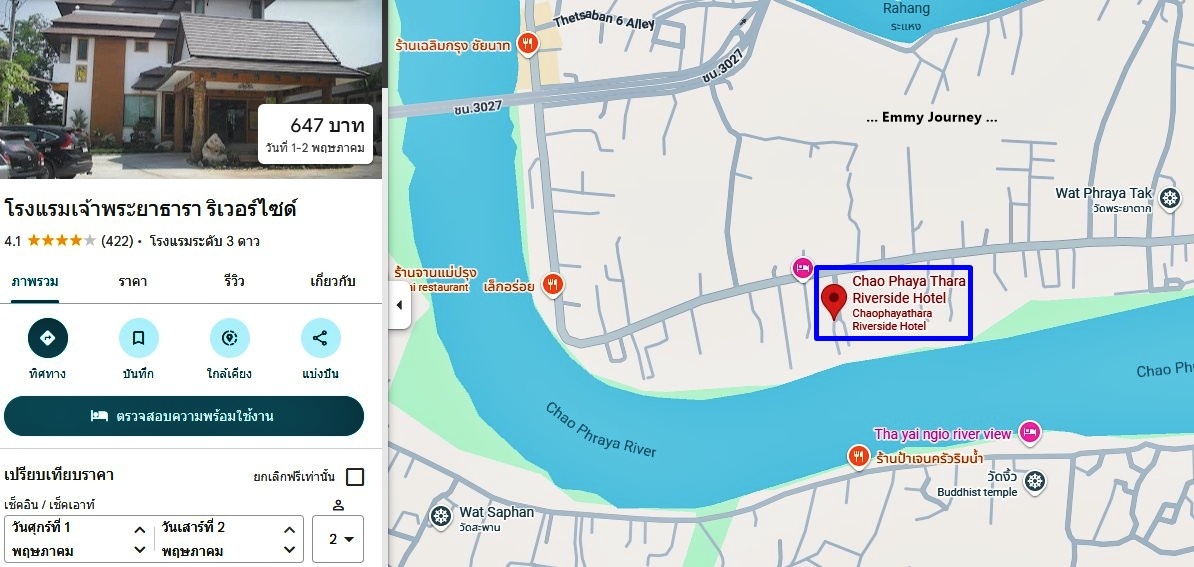Open the รีวิว (Reviews) tab
The height and width of the screenshot is (567, 1194).
[234, 281]
